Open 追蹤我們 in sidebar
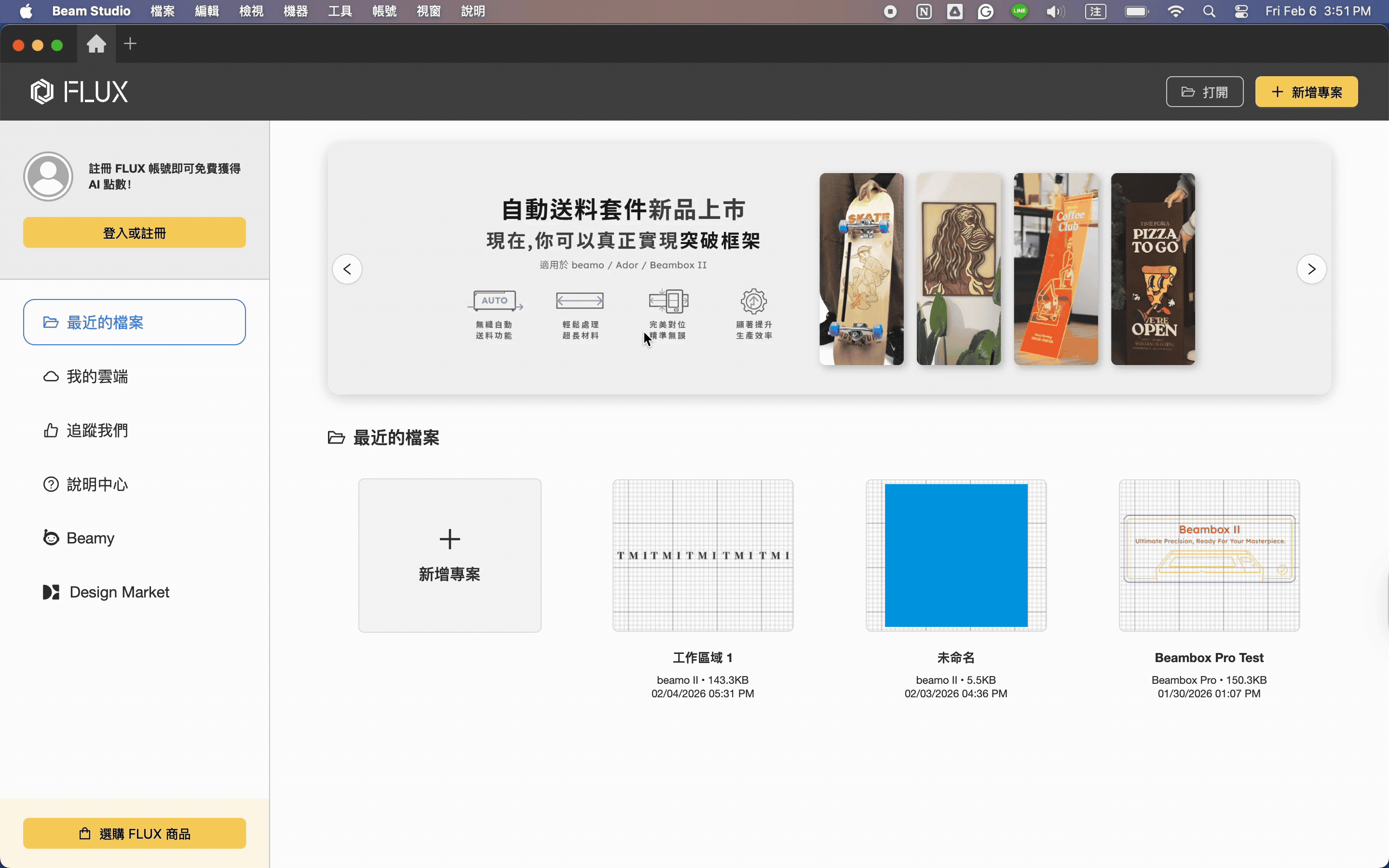The width and height of the screenshot is (1389, 868). coord(134,430)
